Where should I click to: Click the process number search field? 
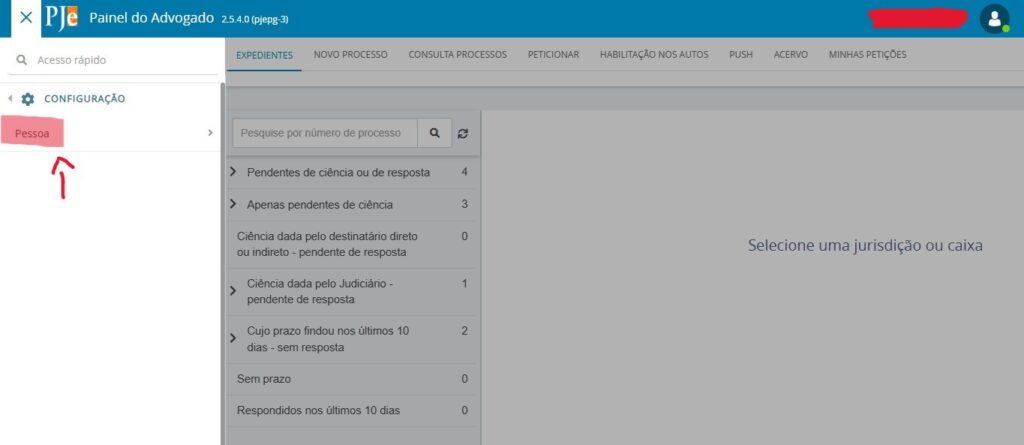click(x=325, y=133)
